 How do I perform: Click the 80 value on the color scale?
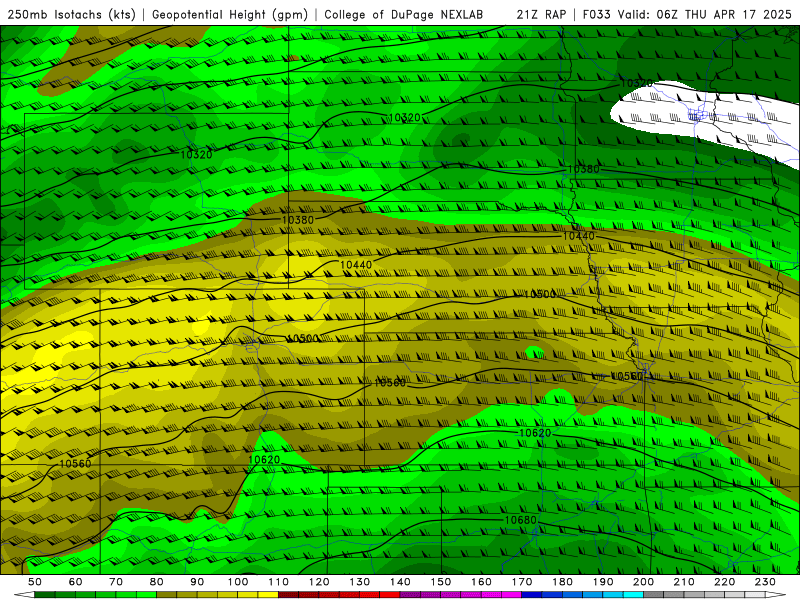[x=157, y=582]
